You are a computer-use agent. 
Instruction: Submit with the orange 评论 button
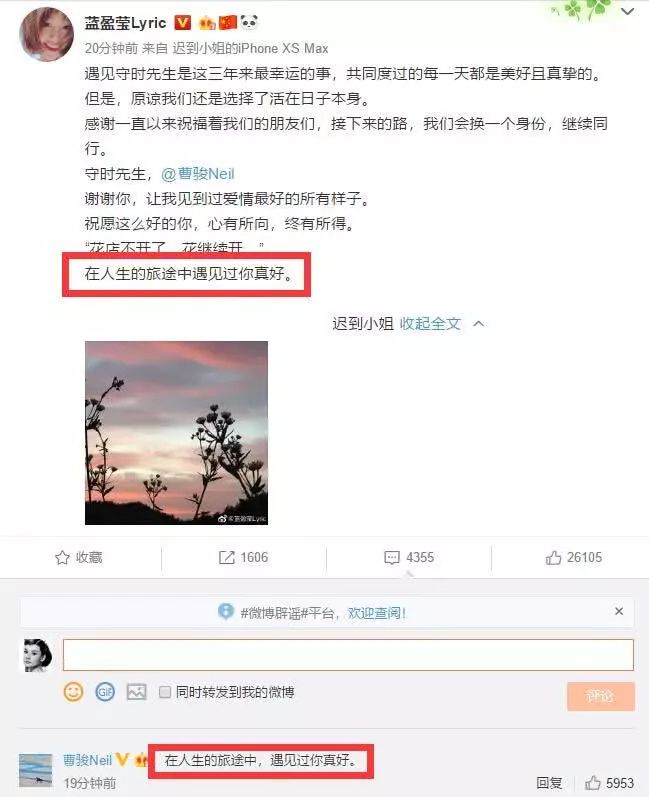(x=601, y=696)
